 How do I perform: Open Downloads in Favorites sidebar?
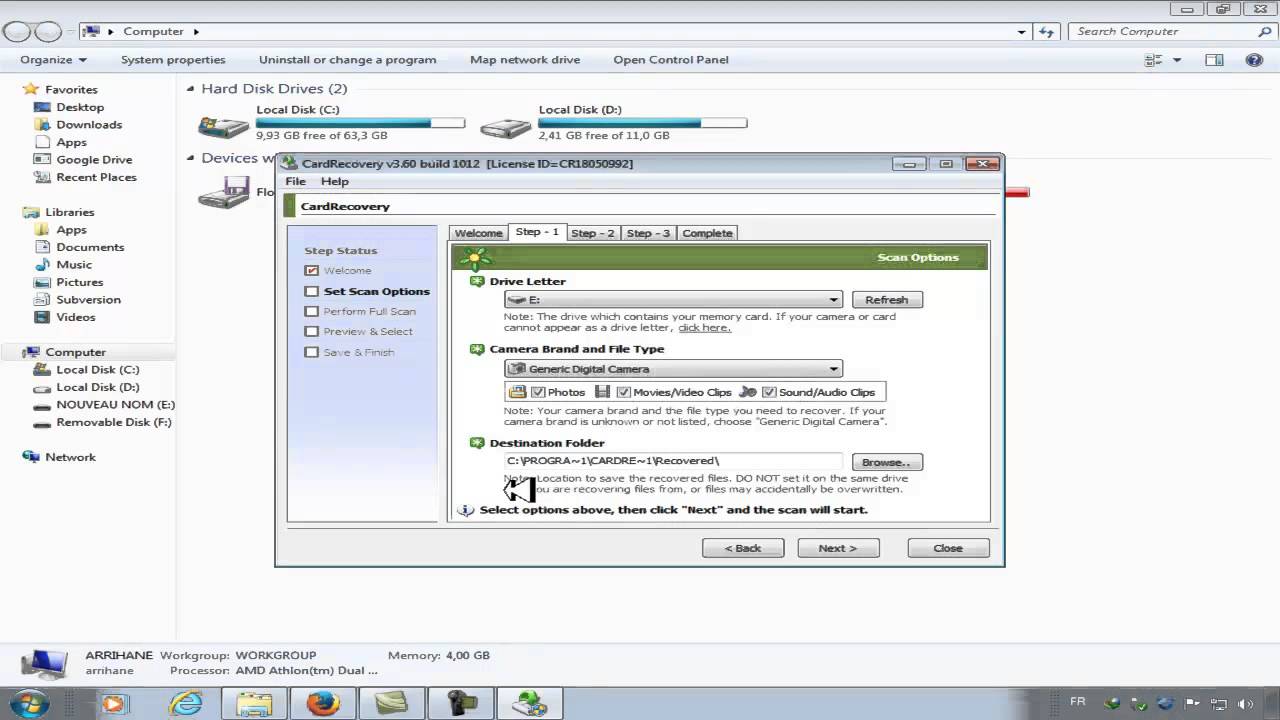coord(89,125)
